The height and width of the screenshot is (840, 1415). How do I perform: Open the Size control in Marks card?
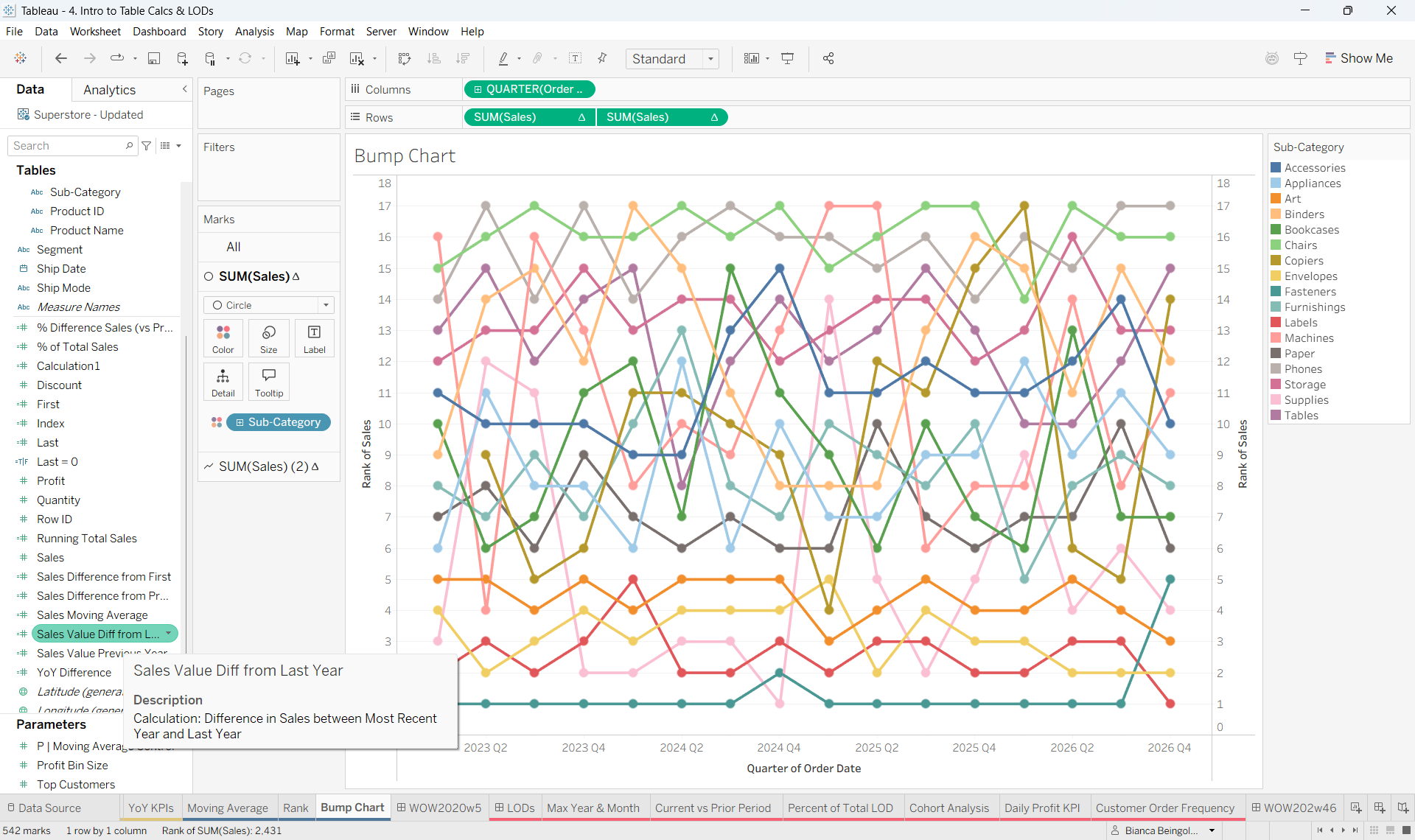[269, 338]
